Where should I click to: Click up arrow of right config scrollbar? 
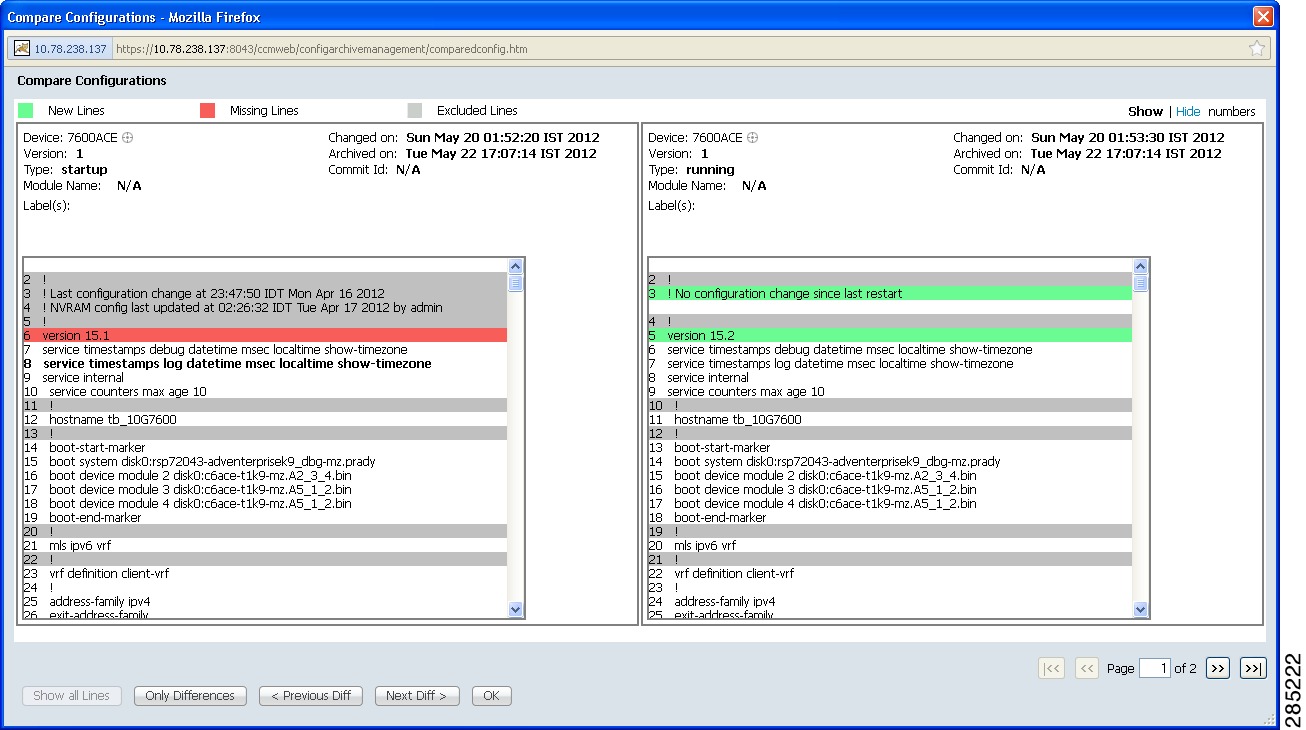[1141, 267]
